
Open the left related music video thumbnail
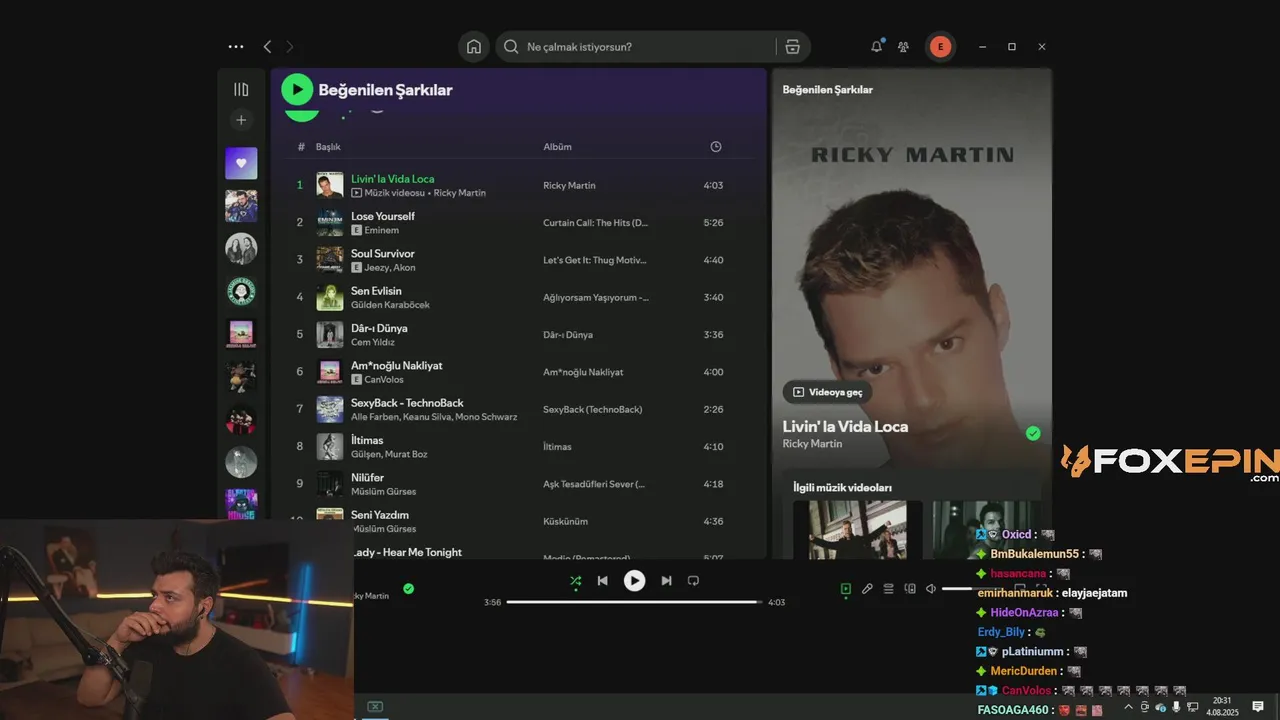click(x=857, y=530)
